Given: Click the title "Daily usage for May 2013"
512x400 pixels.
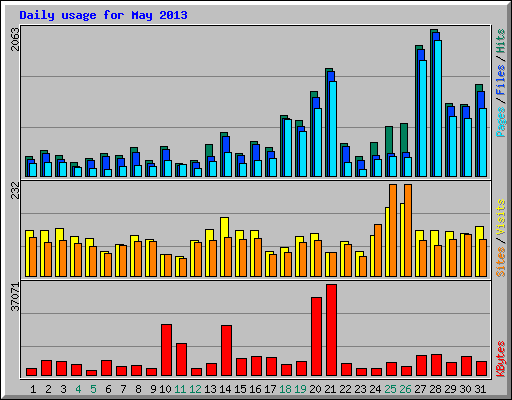Looking at the screenshot, I should pyautogui.click(x=103, y=15).
